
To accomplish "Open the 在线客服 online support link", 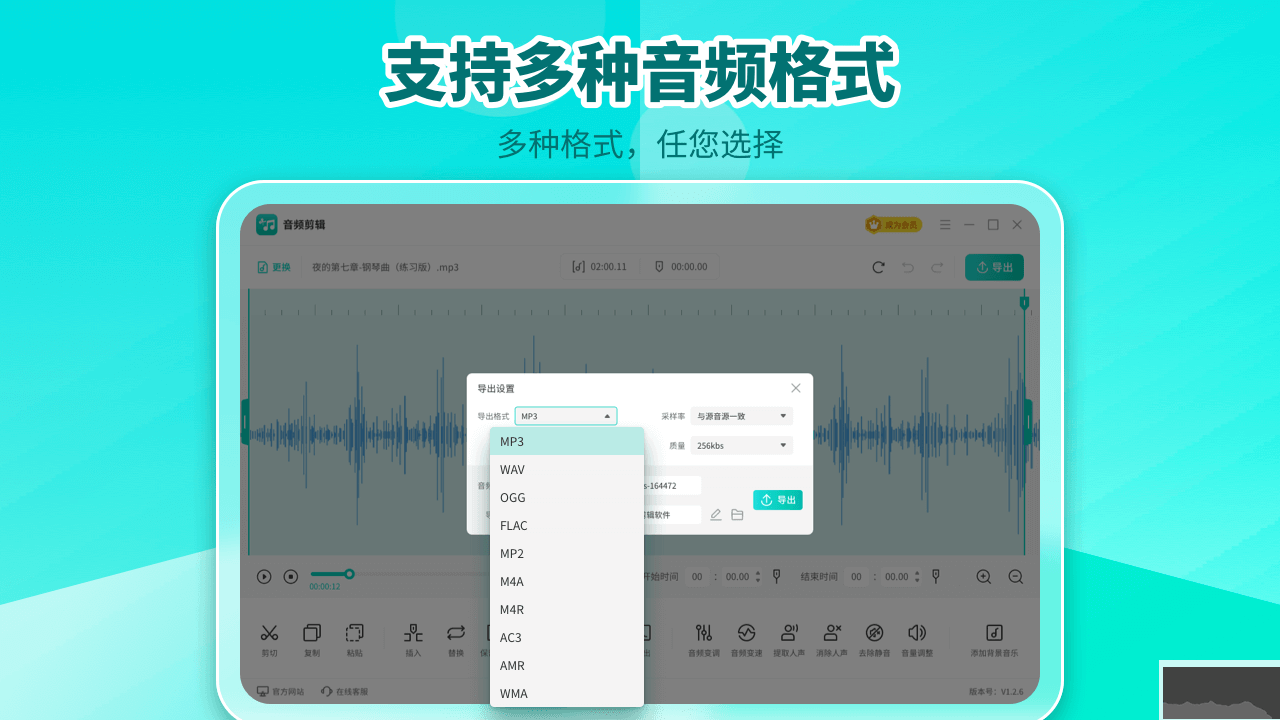I will point(344,691).
